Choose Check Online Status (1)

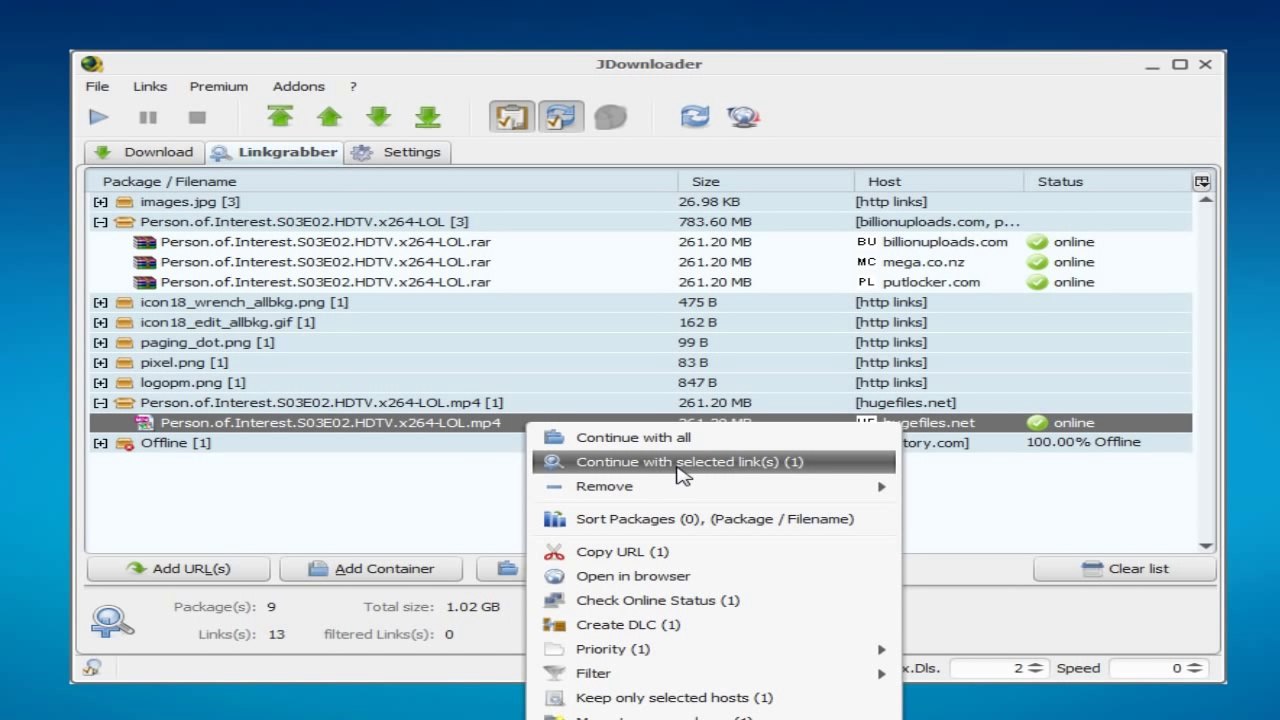(x=714, y=600)
